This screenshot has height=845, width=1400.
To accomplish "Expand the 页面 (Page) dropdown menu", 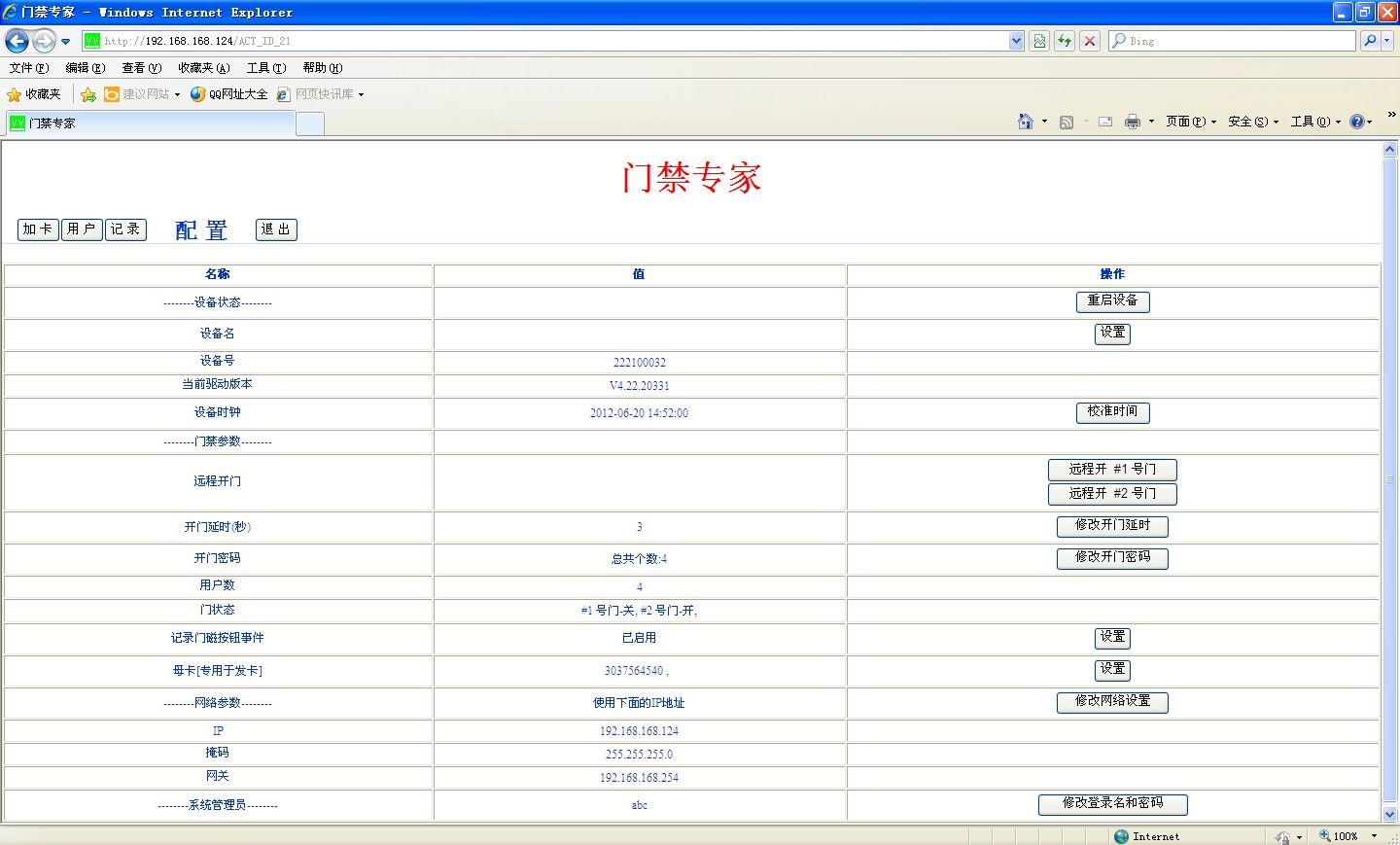I will tap(1191, 122).
